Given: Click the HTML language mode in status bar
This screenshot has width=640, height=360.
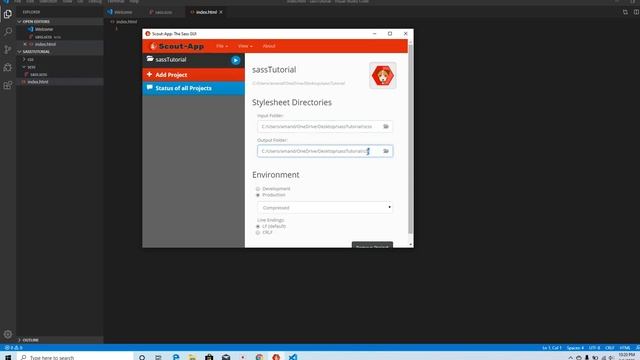Looking at the screenshot, I should (625, 348).
